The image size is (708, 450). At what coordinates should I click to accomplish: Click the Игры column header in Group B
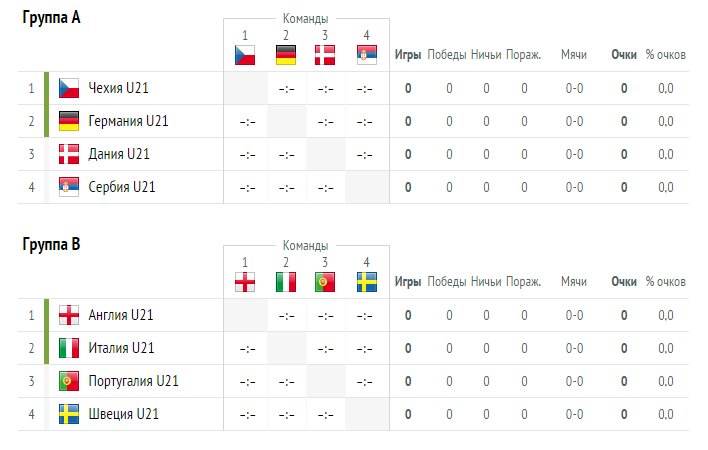point(408,282)
